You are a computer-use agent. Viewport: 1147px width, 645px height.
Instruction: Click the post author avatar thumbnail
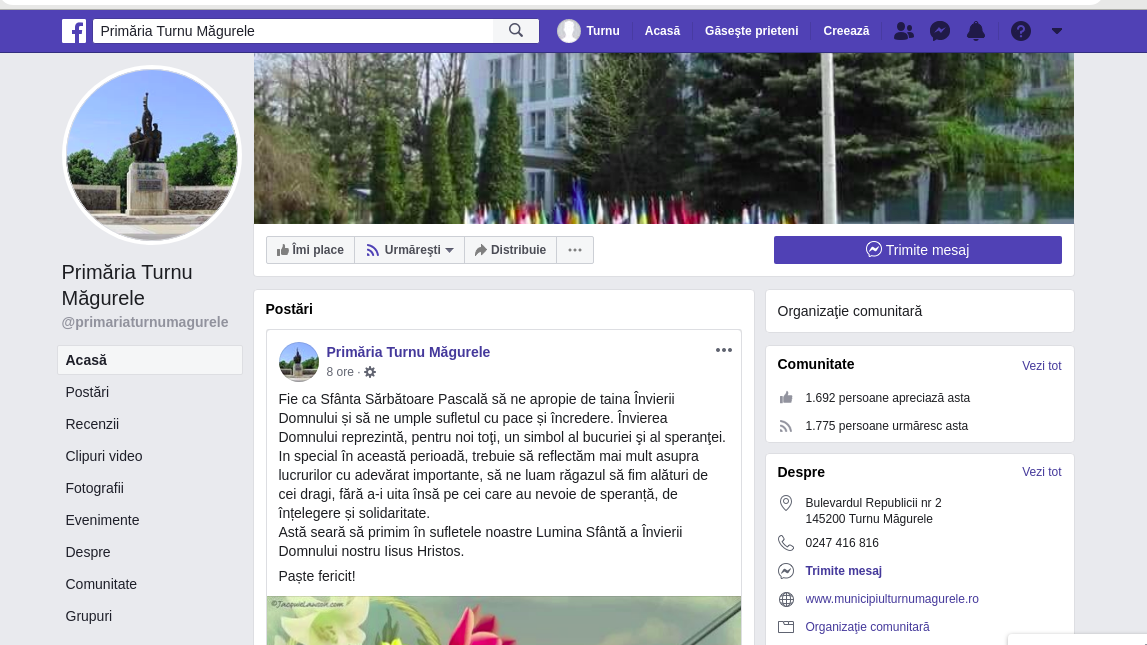298,361
